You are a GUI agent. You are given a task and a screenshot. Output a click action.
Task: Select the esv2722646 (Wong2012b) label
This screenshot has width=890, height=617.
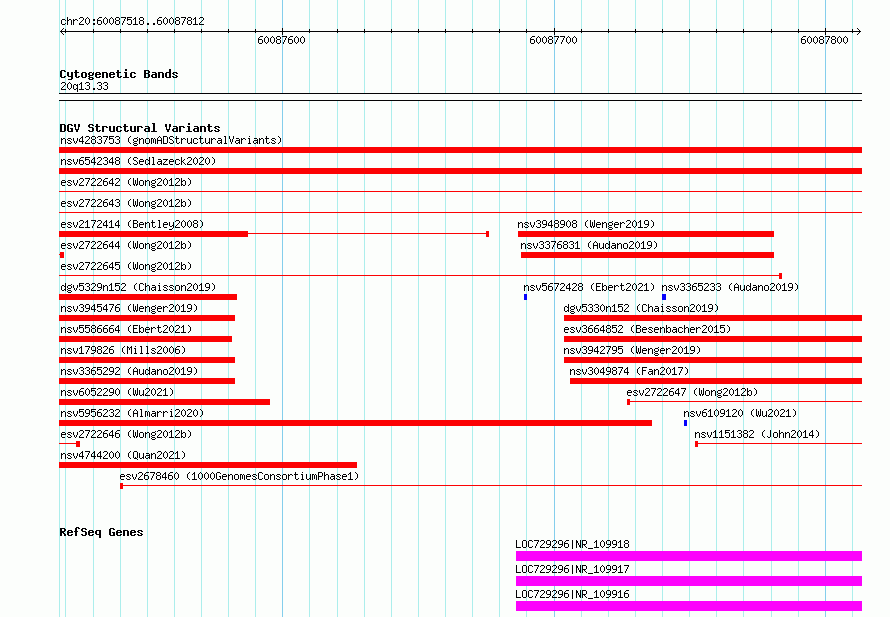point(126,434)
